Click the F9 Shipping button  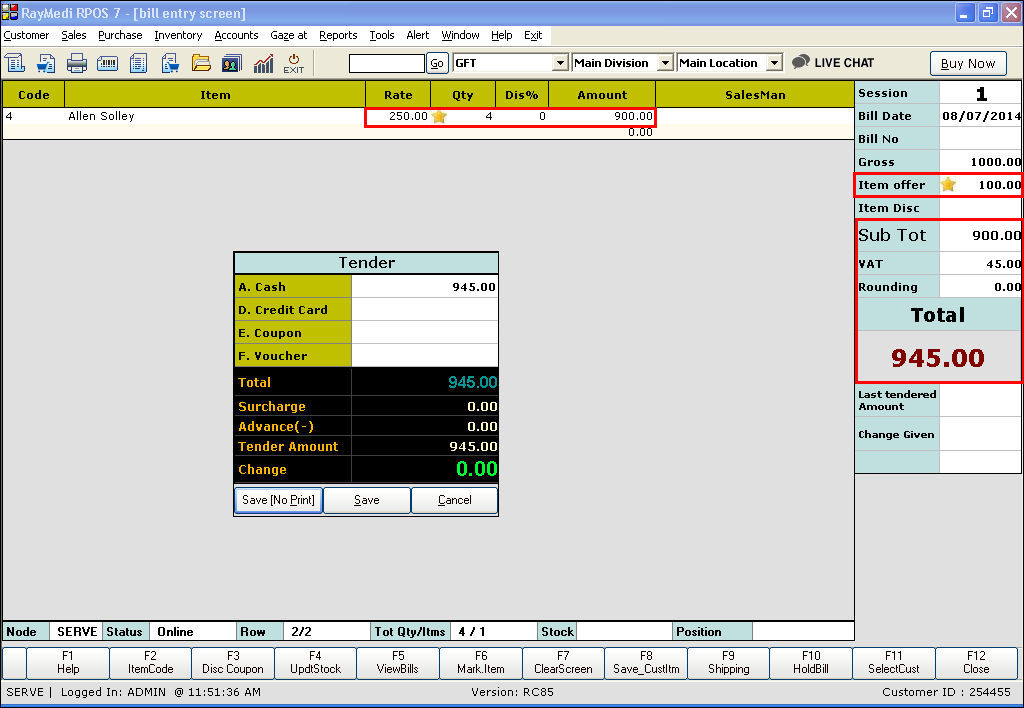point(729,662)
